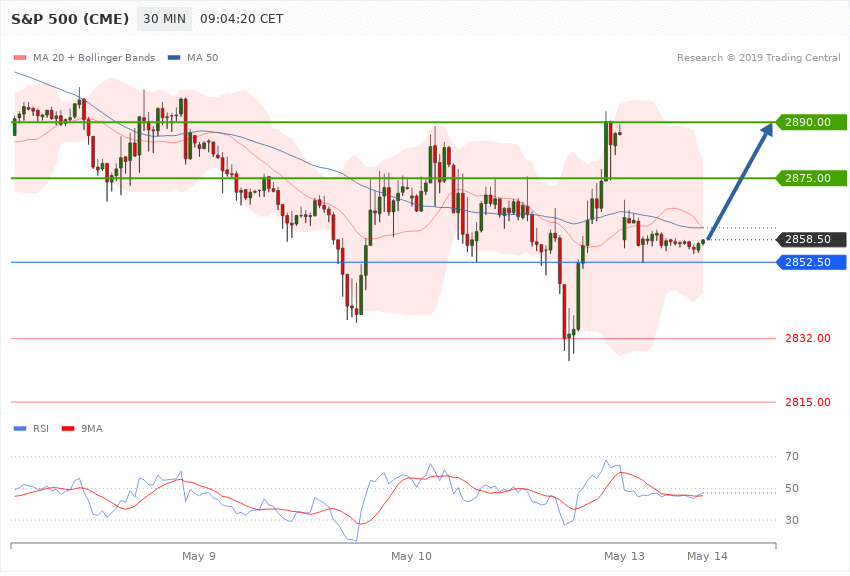Click the 2815.00 red support label
Image resolution: width=850 pixels, height=576 pixels.
tap(808, 402)
